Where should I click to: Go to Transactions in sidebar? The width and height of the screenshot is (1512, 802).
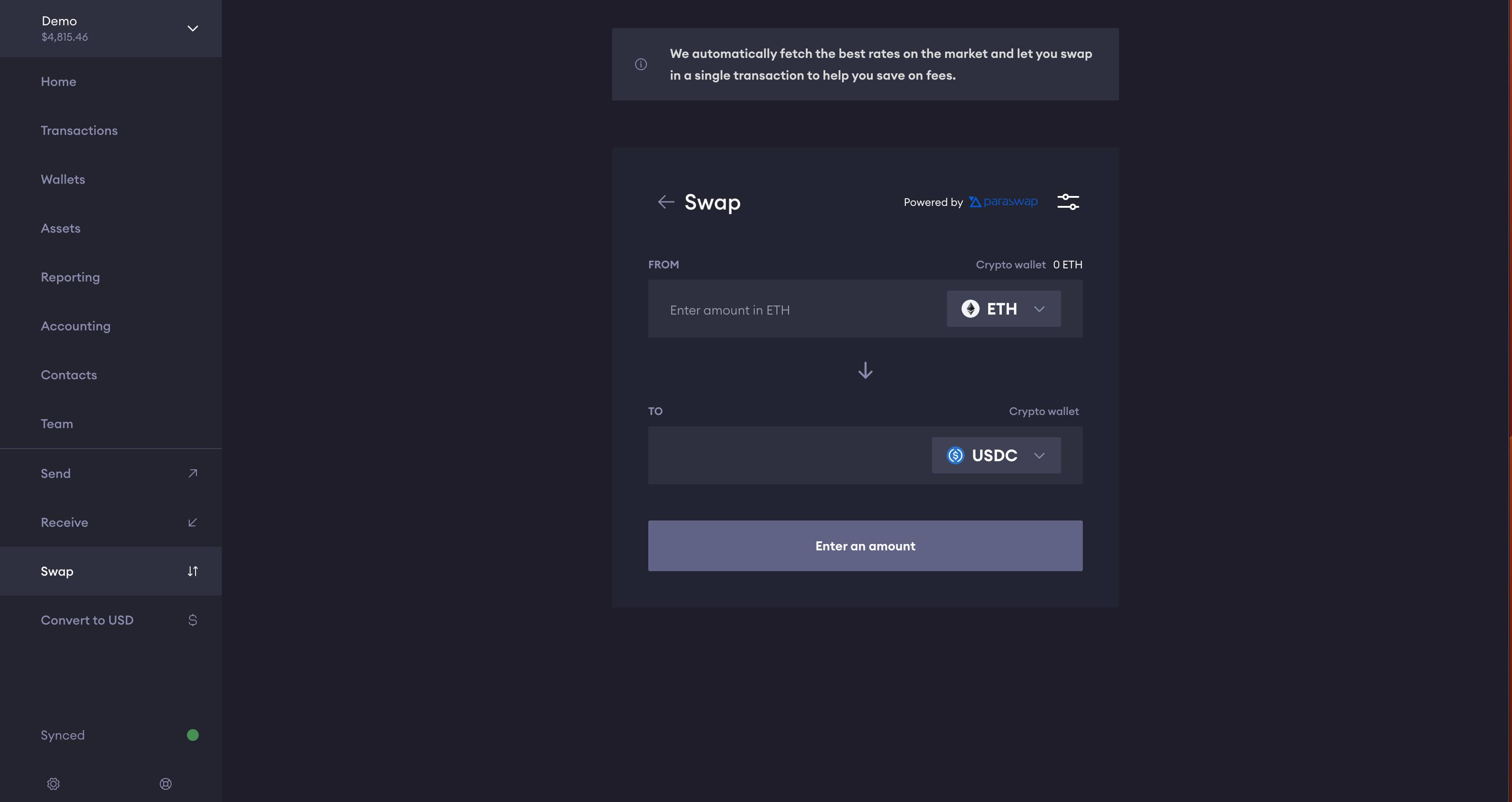(x=79, y=131)
